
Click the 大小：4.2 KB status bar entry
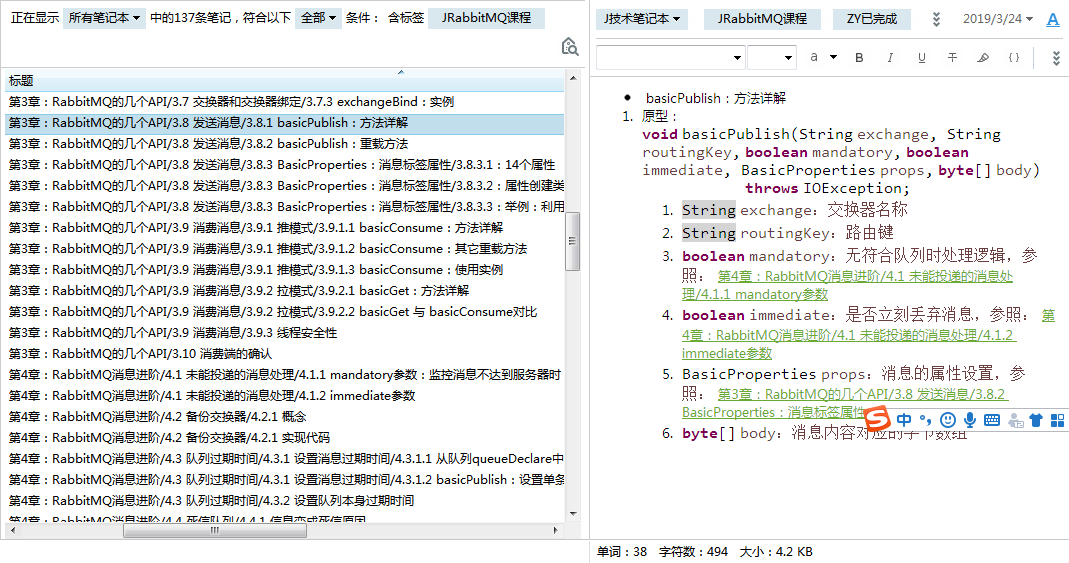point(776,552)
